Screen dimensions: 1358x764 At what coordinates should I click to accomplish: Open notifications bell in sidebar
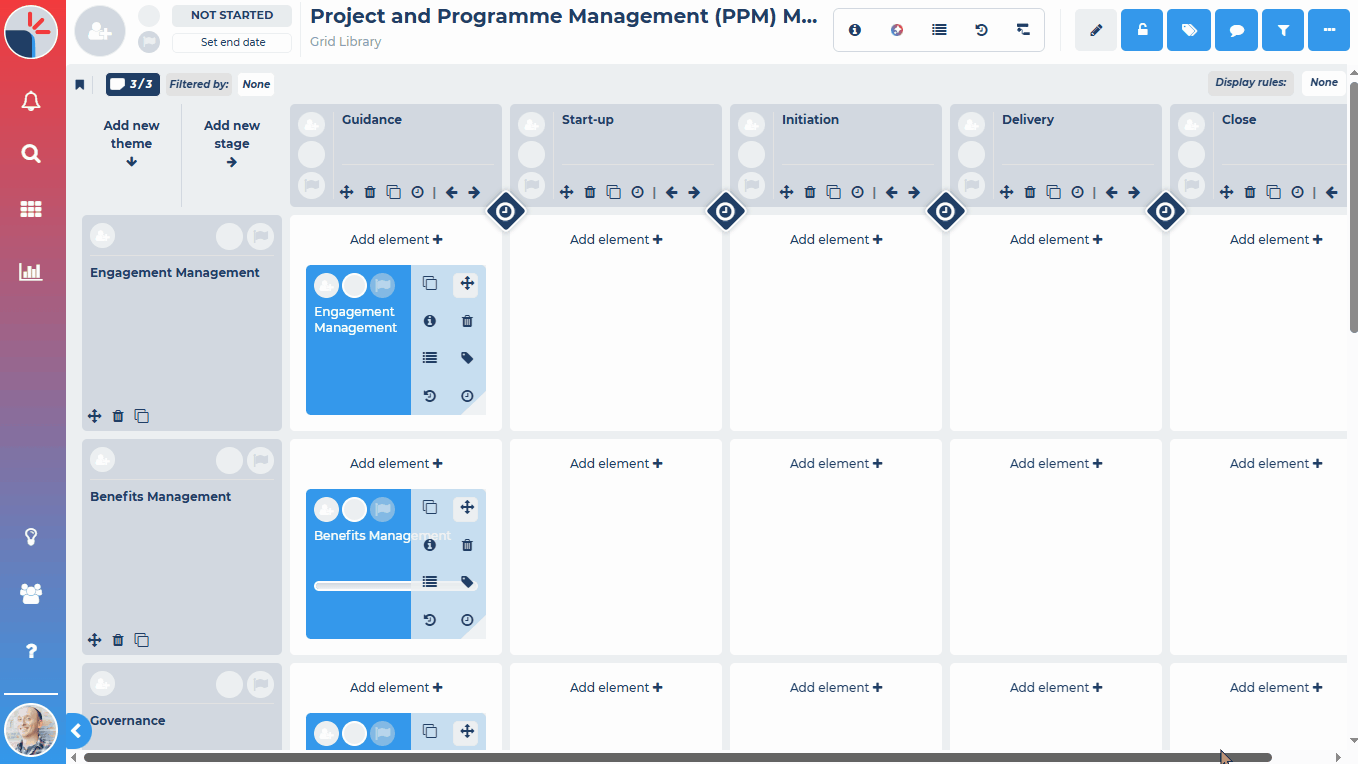31,101
